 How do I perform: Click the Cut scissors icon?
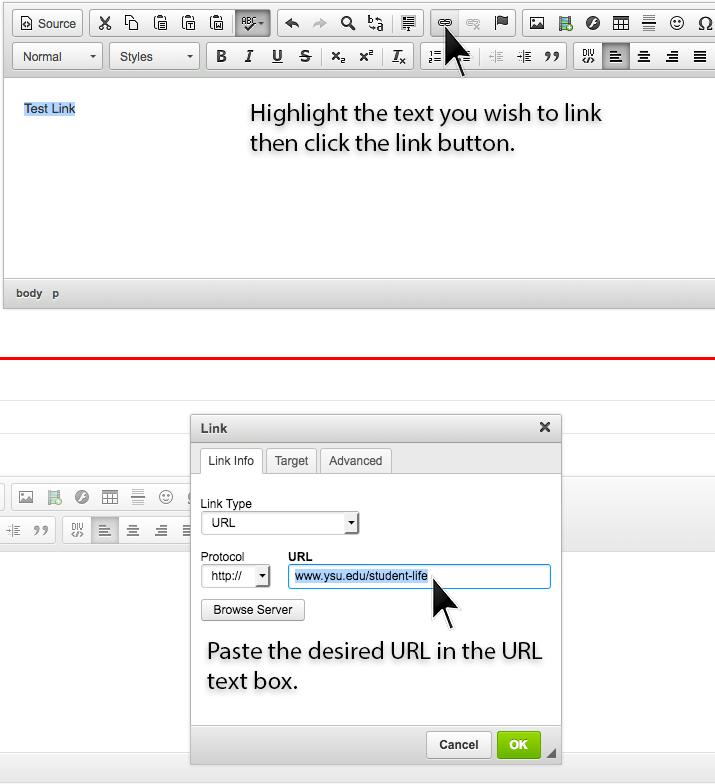(104, 23)
